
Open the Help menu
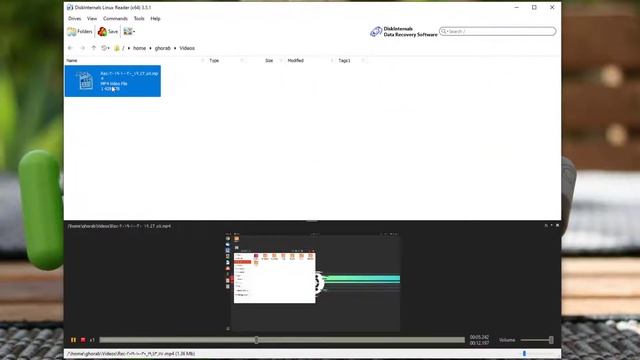(155, 18)
